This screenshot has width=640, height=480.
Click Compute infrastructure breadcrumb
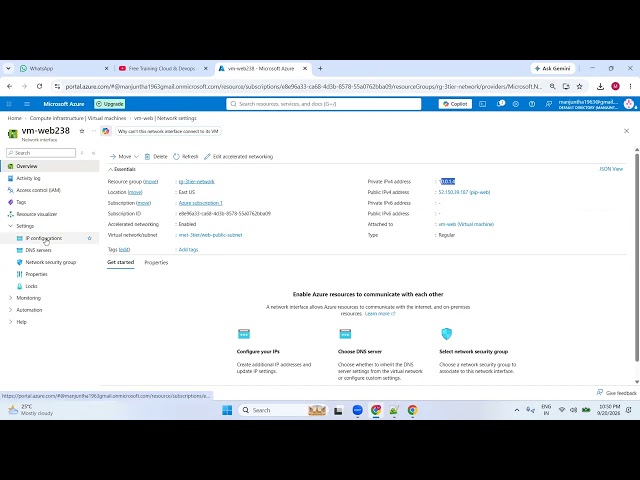(x=78, y=118)
